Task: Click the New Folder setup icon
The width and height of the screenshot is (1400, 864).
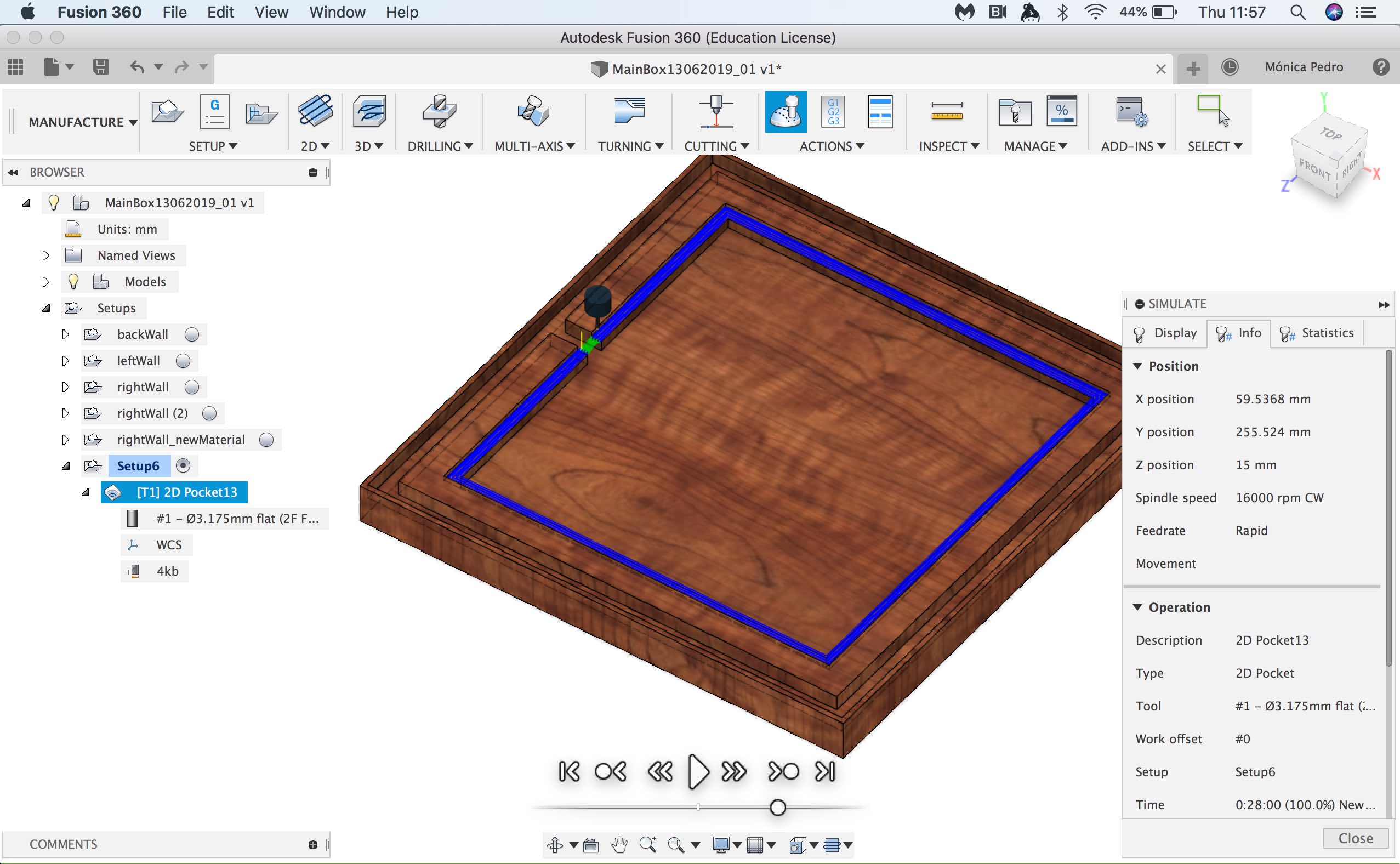Action: [261, 113]
